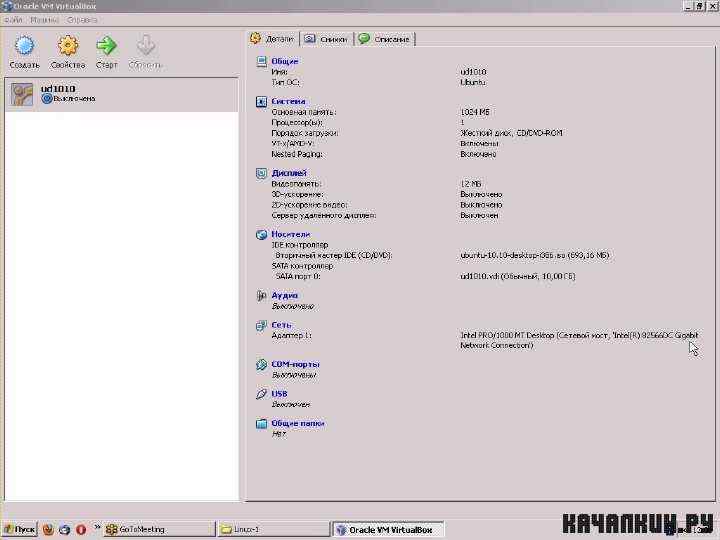
Task: Click the ud1010.vdi disk value
Action: coord(518,276)
